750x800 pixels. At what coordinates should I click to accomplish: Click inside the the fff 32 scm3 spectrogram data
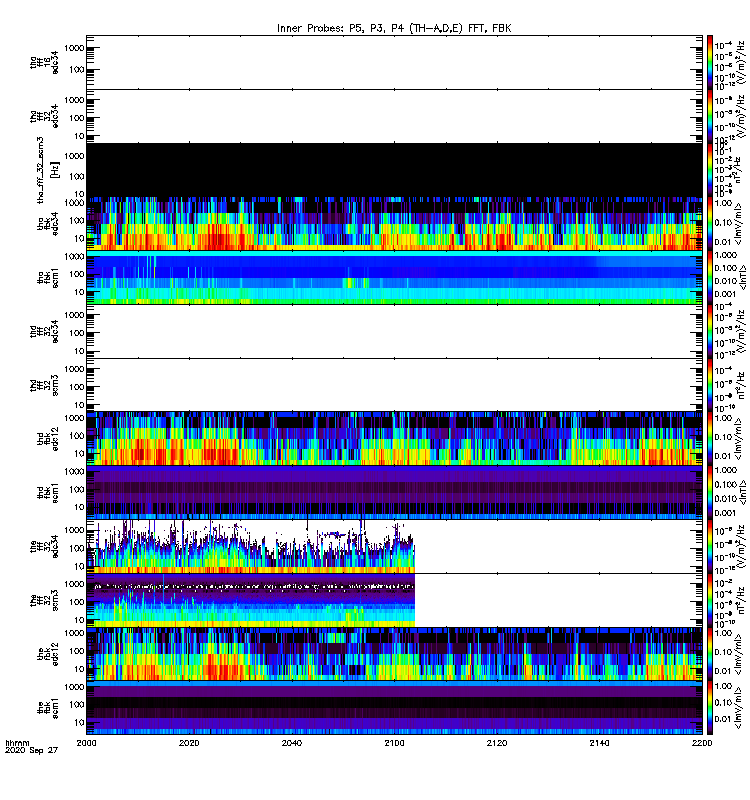tap(251, 601)
